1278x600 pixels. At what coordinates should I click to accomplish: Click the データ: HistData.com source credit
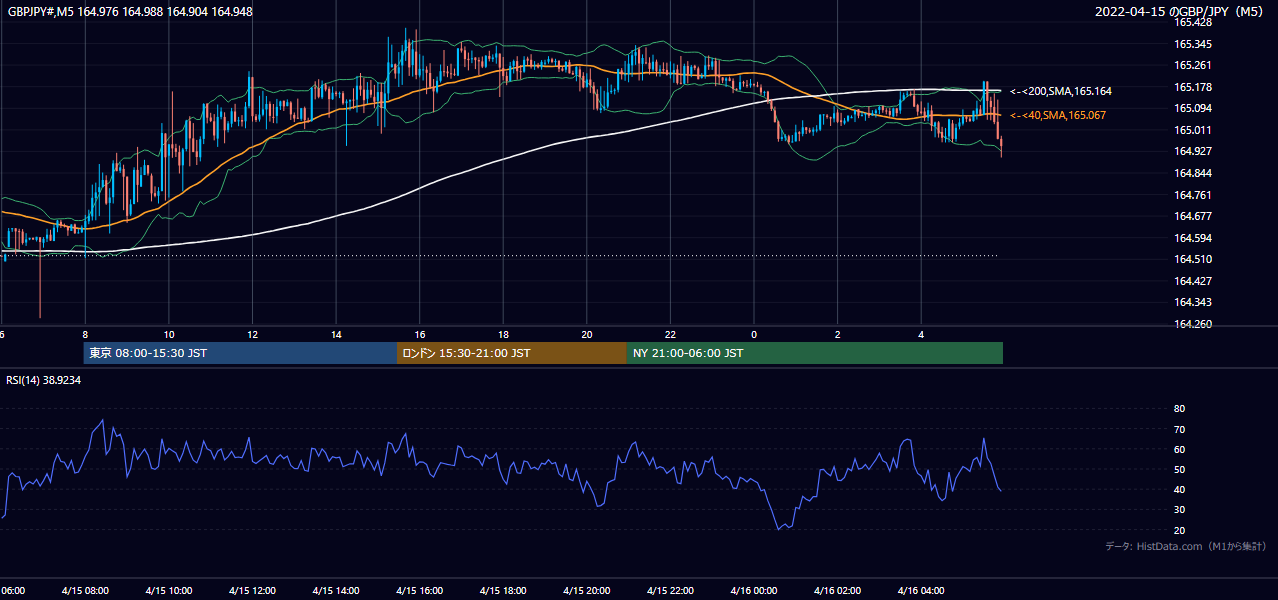pyautogui.click(x=1186, y=547)
